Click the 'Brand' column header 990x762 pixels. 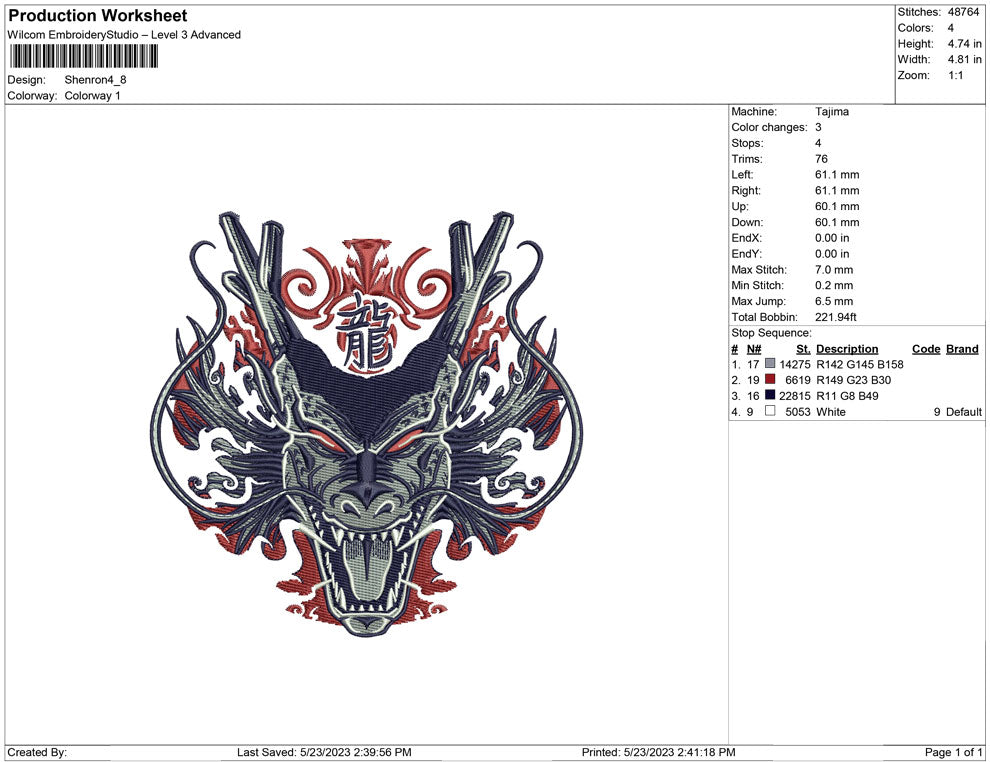click(962, 348)
